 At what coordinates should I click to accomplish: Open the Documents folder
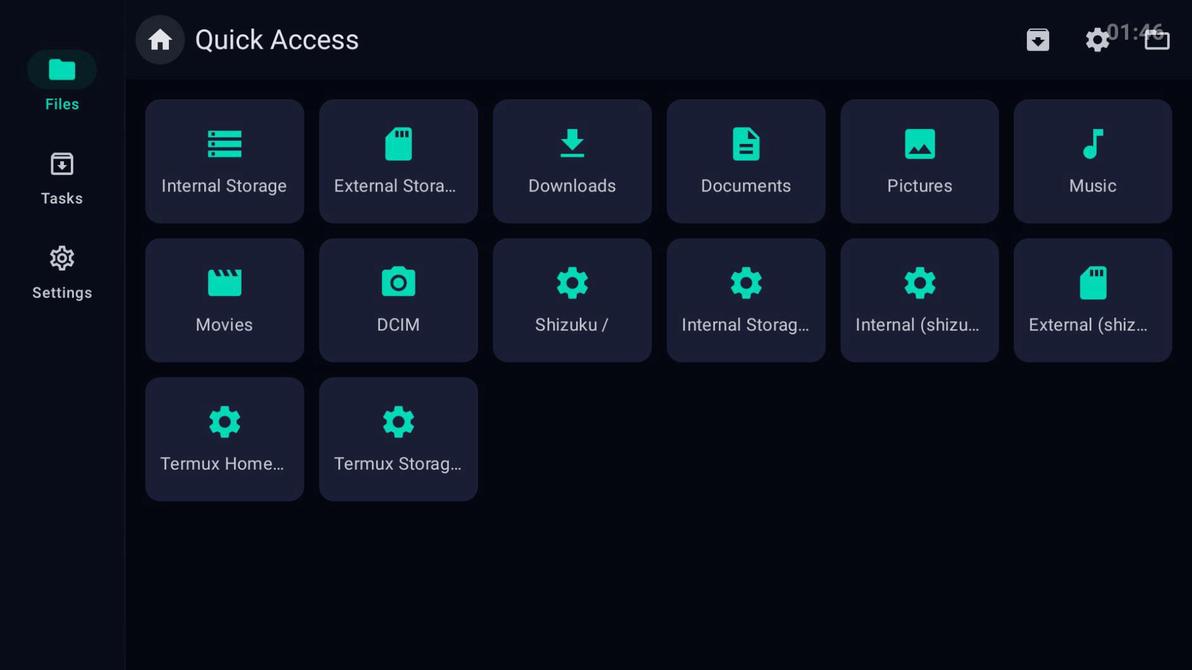click(x=746, y=161)
